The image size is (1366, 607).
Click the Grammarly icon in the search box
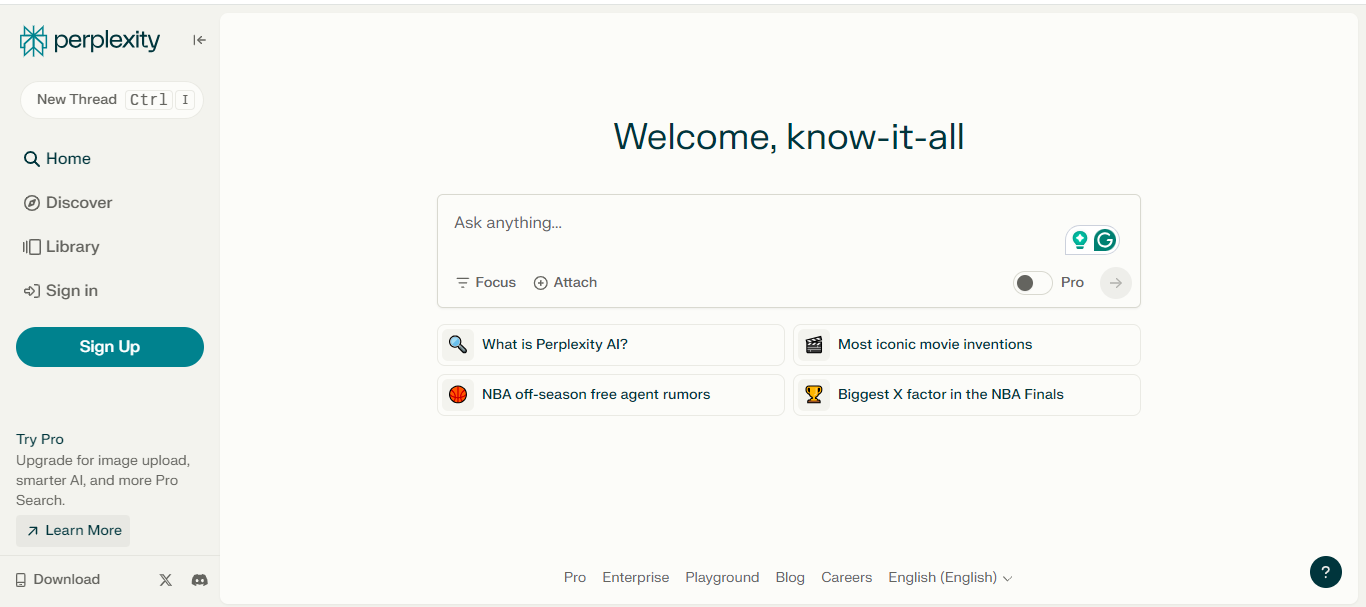click(x=1105, y=240)
